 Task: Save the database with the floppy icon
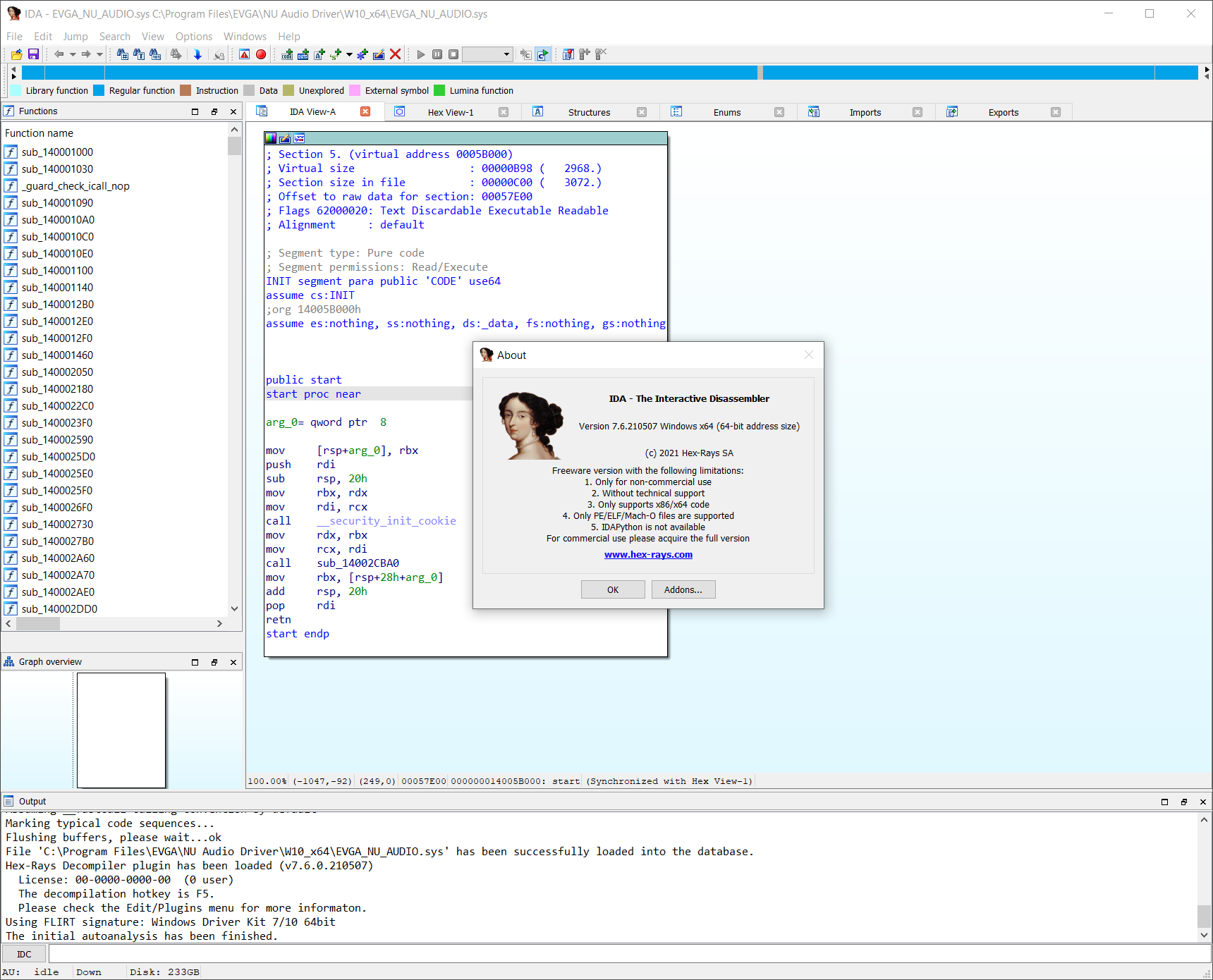pyautogui.click(x=33, y=54)
